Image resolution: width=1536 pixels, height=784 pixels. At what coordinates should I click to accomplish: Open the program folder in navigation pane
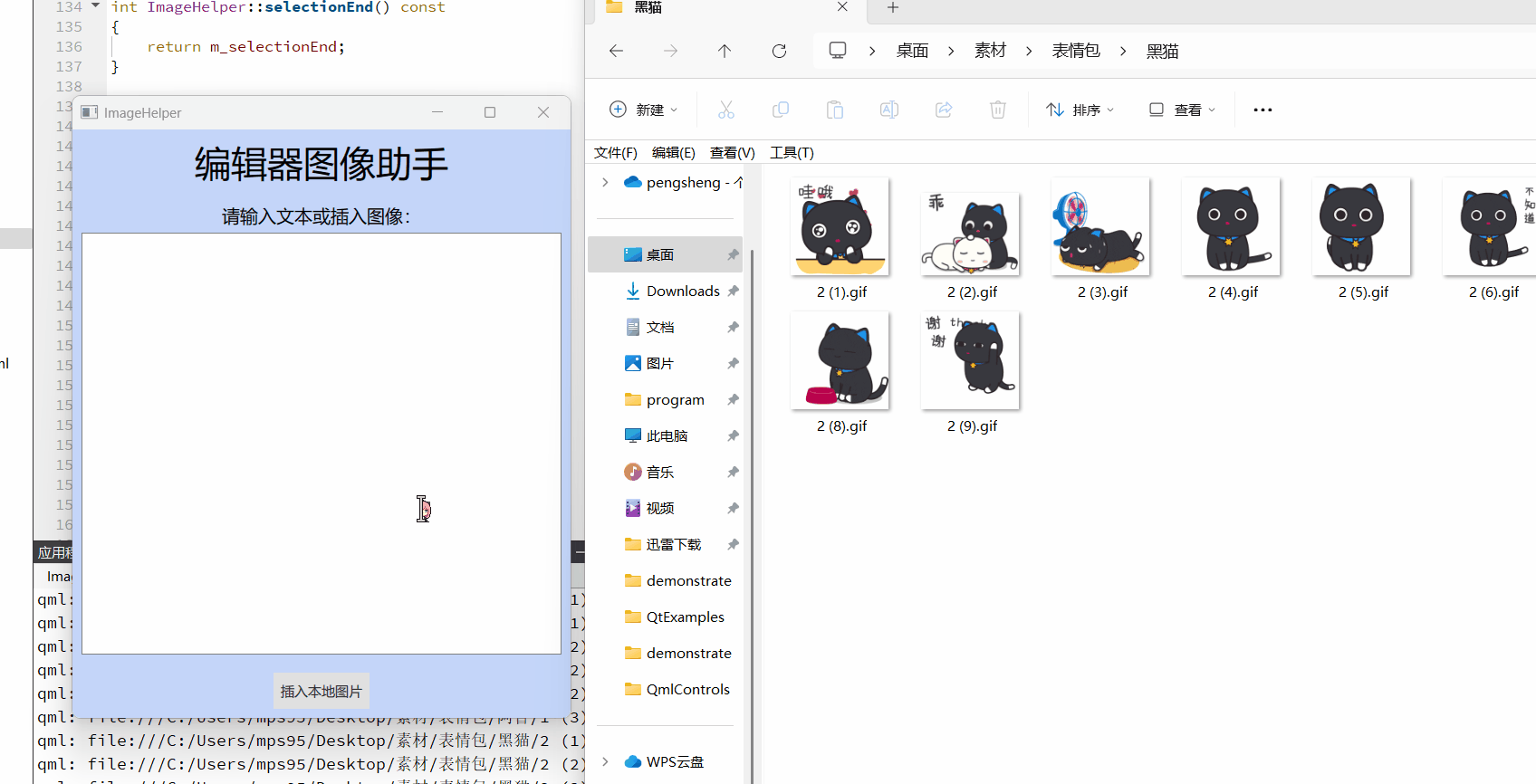[666, 399]
